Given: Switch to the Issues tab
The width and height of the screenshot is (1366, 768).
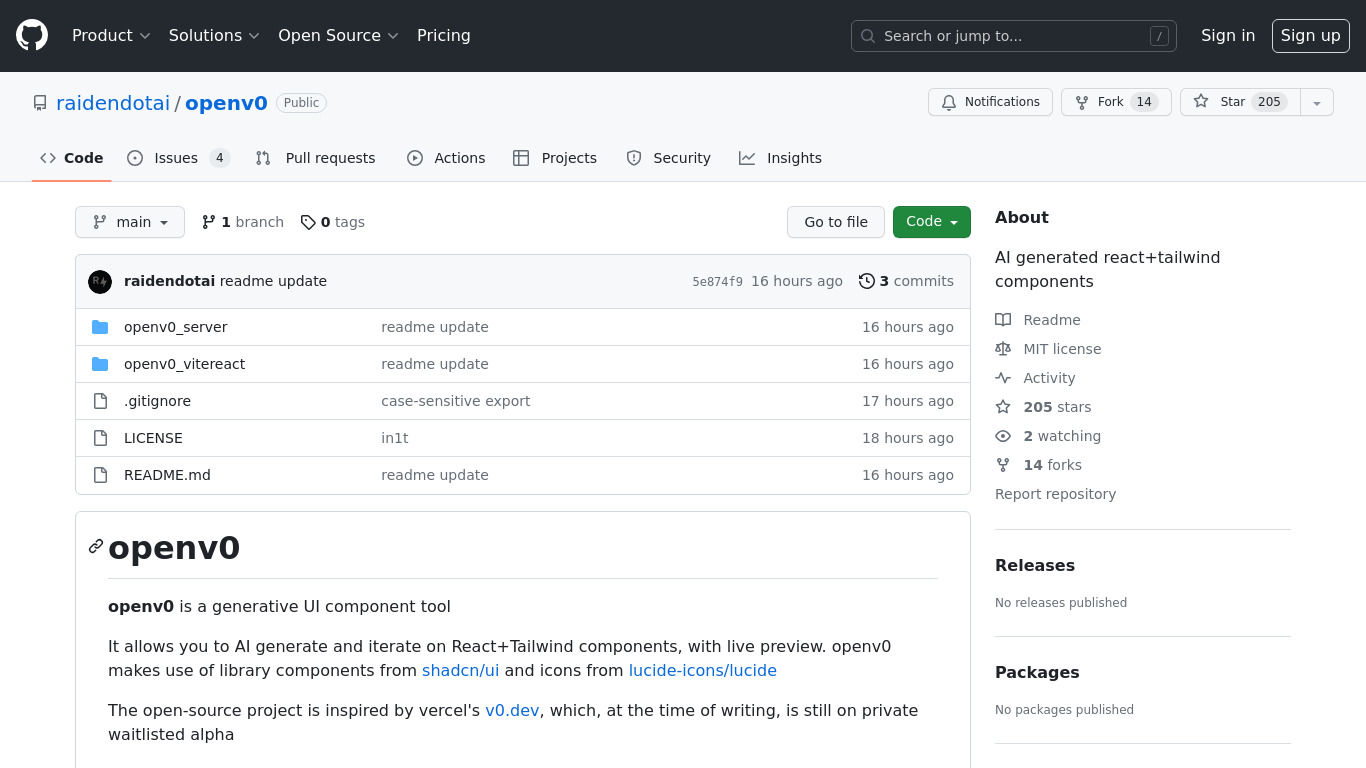Looking at the screenshot, I should point(179,158).
